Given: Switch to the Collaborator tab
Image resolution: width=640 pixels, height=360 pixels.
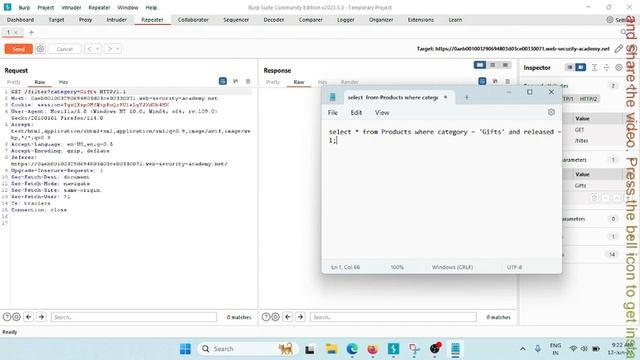Looking at the screenshot, I should click(x=193, y=20).
